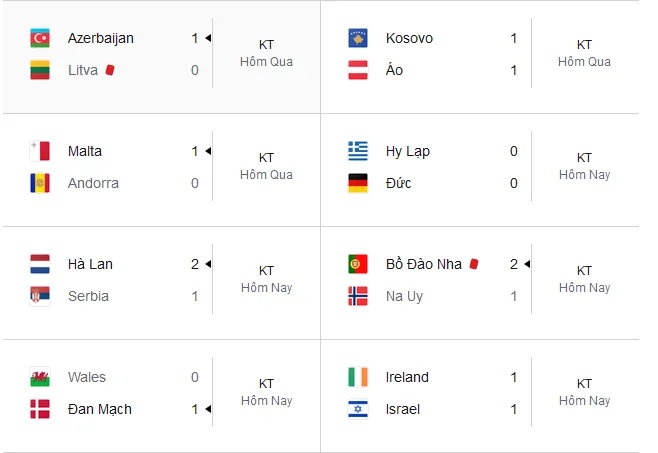Select the Ireland team name
Image resolution: width=658 pixels, height=453 pixels.
click(407, 377)
